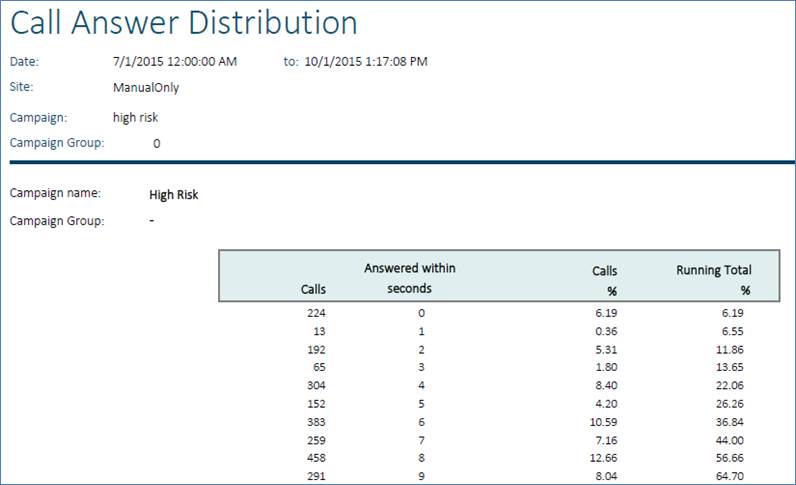Screen dimensions: 796x485
Task: Click the Call Answer Distribution report title
Action: tap(184, 25)
